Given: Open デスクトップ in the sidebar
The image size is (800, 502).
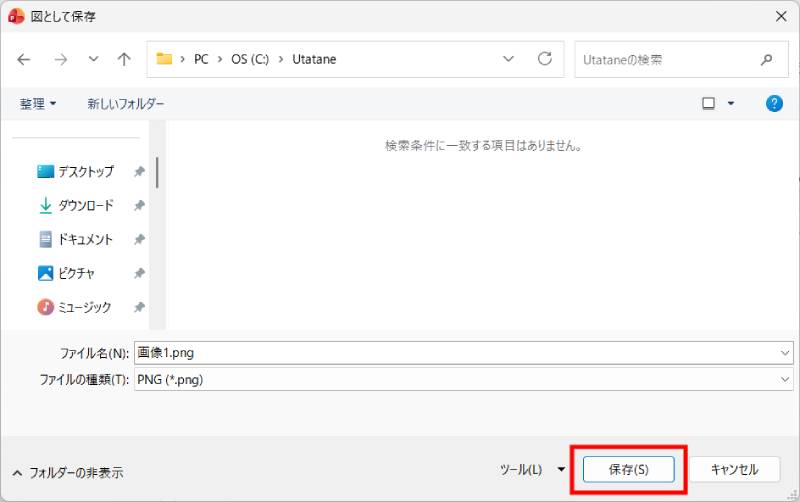Looking at the screenshot, I should pyautogui.click(x=76, y=172).
